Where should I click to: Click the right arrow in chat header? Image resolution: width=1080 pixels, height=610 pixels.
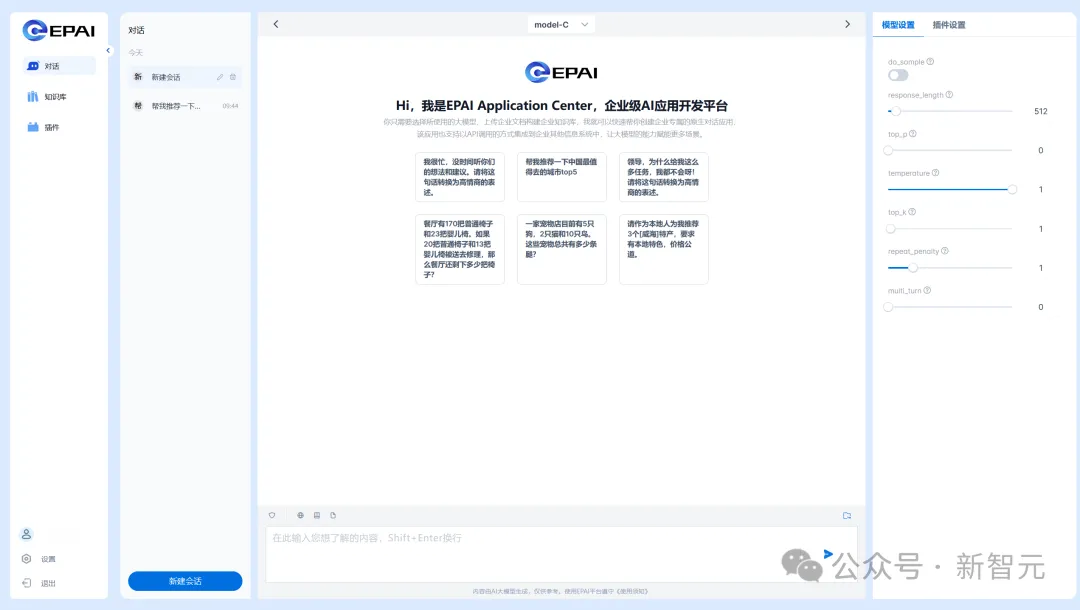pos(847,24)
